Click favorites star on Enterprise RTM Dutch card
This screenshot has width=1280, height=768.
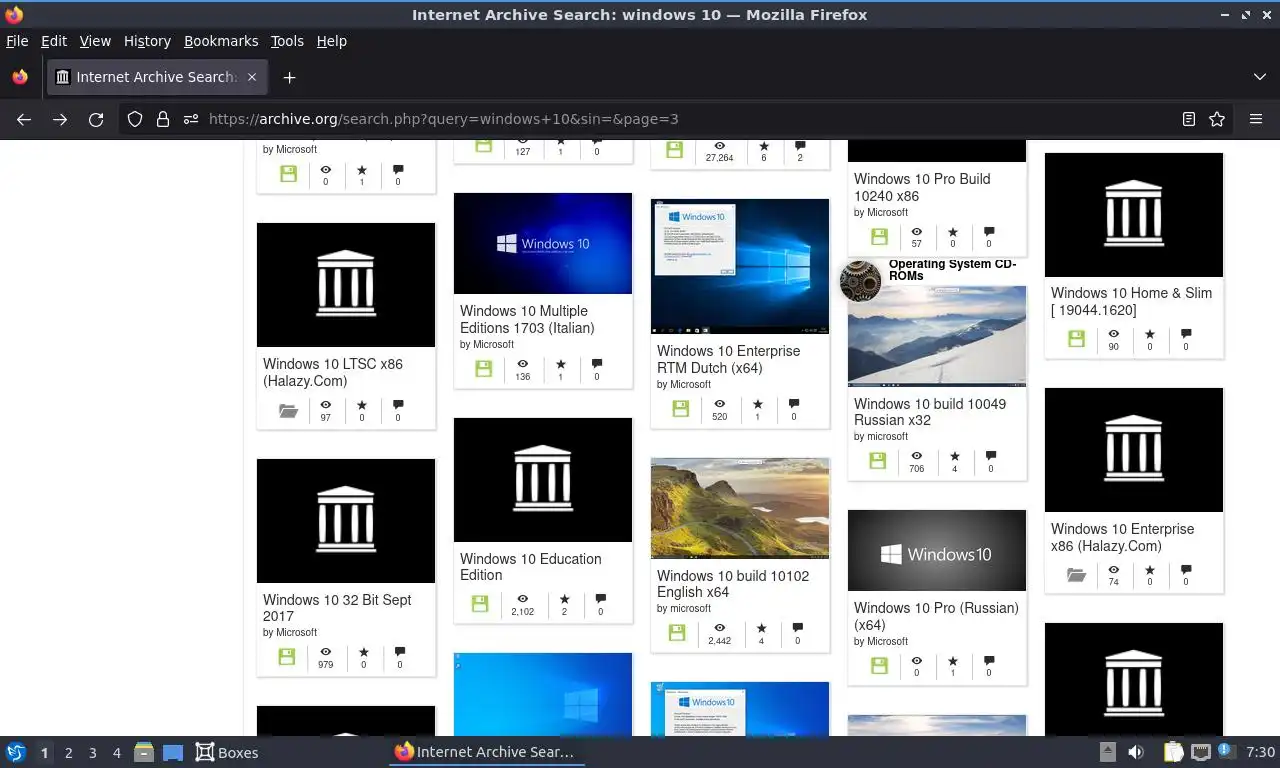pyautogui.click(x=757, y=404)
